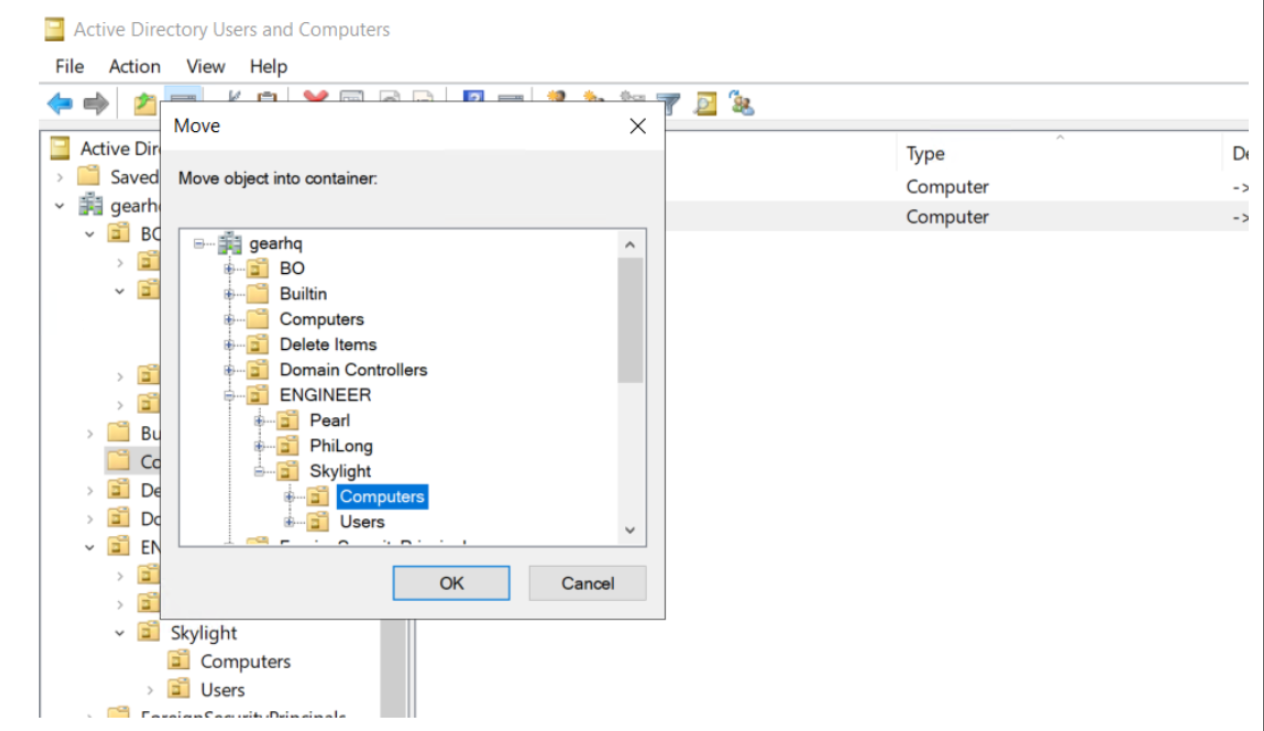Click the Add to group toolbar icon

coord(741,103)
